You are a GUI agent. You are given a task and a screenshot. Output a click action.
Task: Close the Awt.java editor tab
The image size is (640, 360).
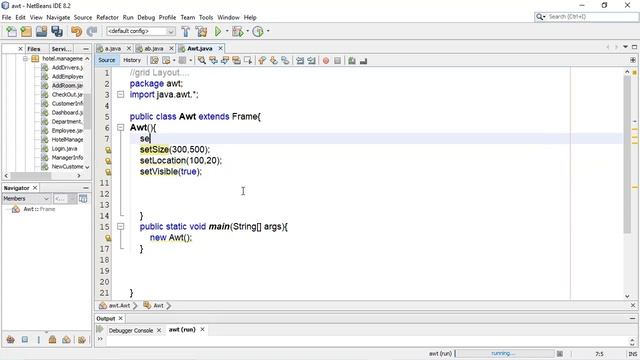220,48
